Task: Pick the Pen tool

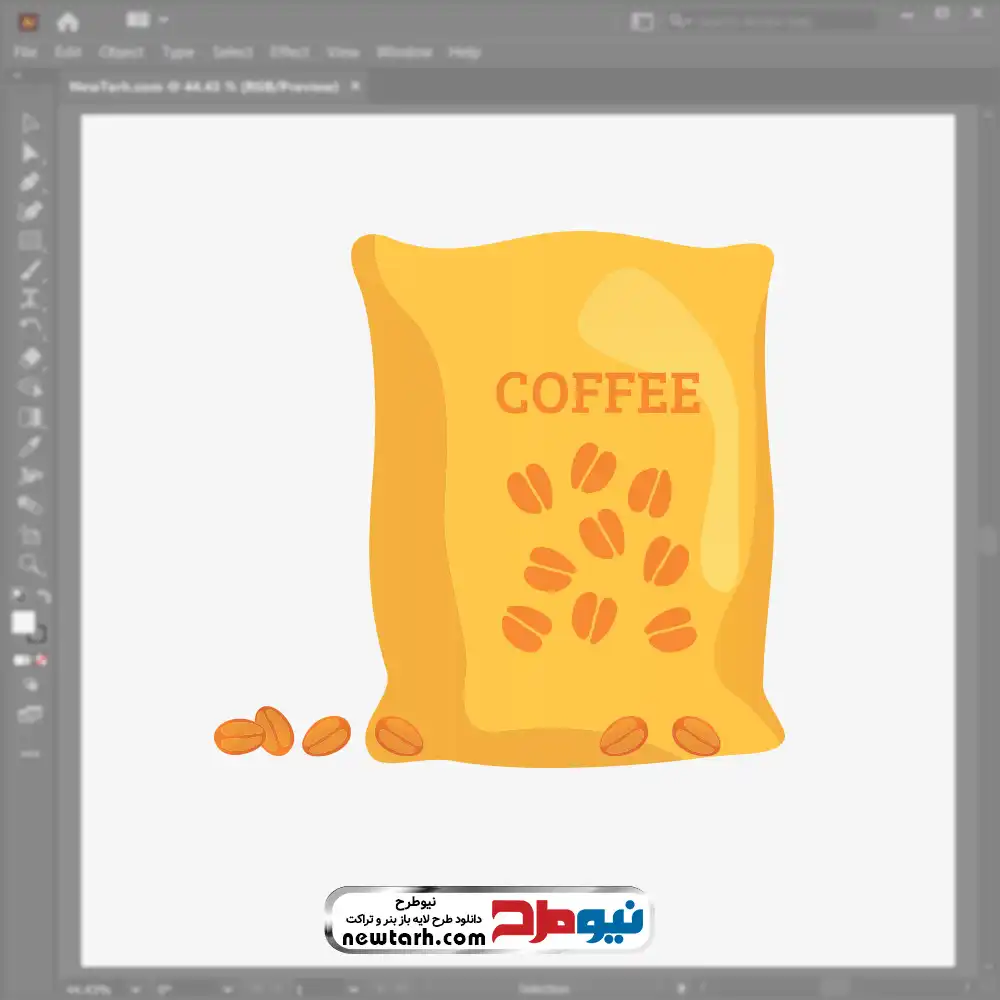Action: point(30,182)
